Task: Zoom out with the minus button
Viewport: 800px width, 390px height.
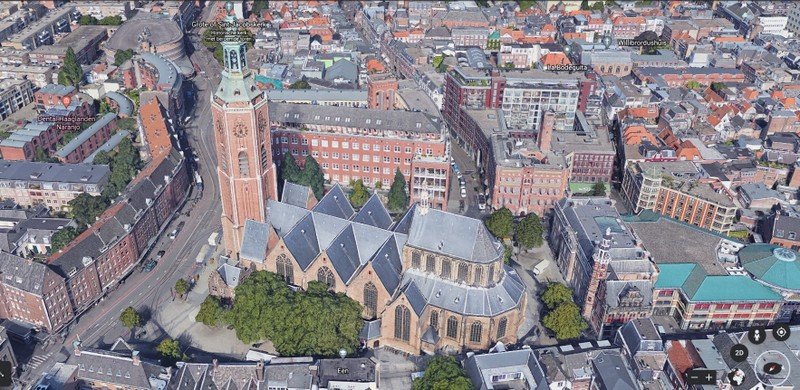Action: click(695, 377)
